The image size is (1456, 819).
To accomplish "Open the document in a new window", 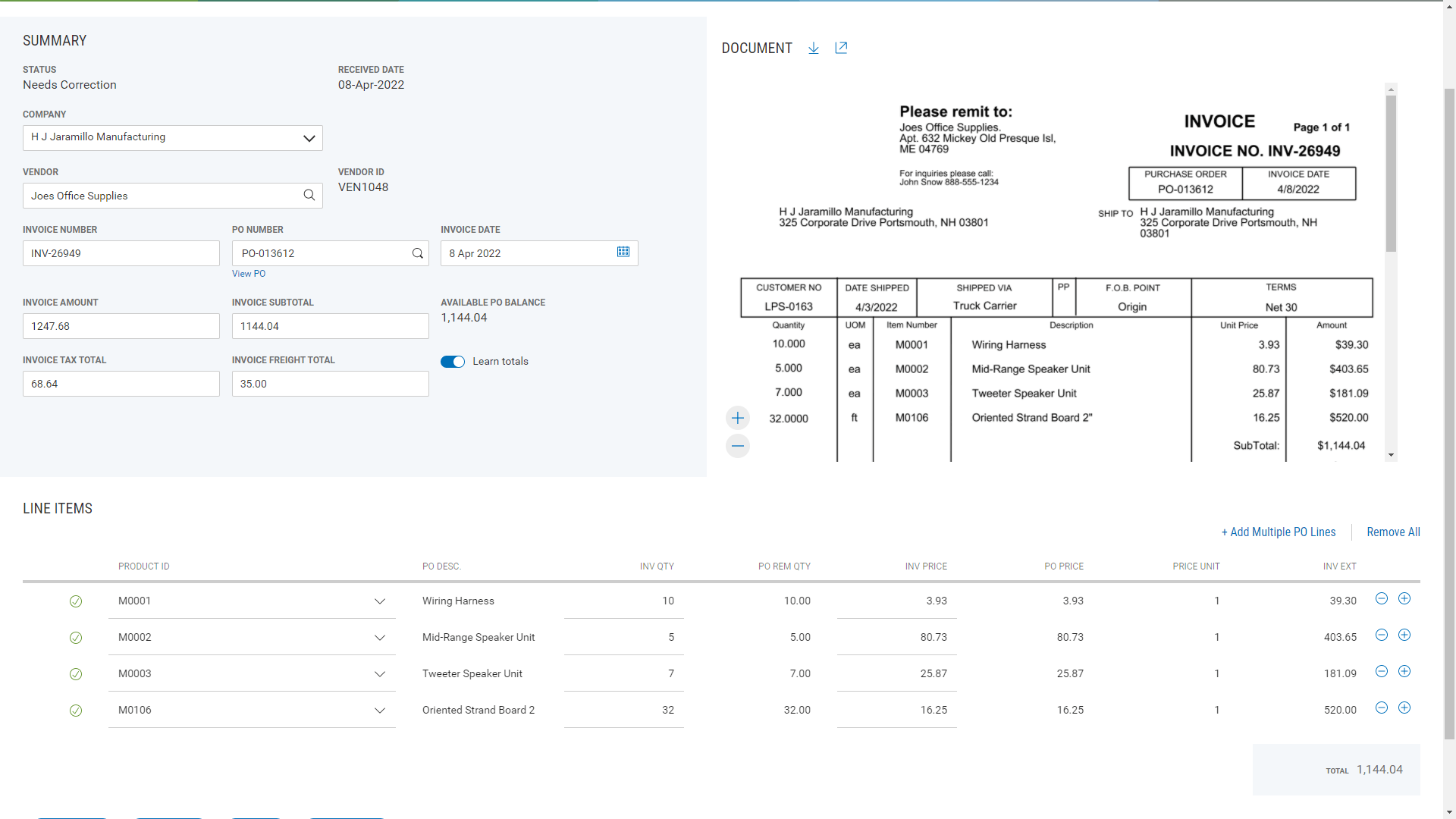I will pos(841,48).
